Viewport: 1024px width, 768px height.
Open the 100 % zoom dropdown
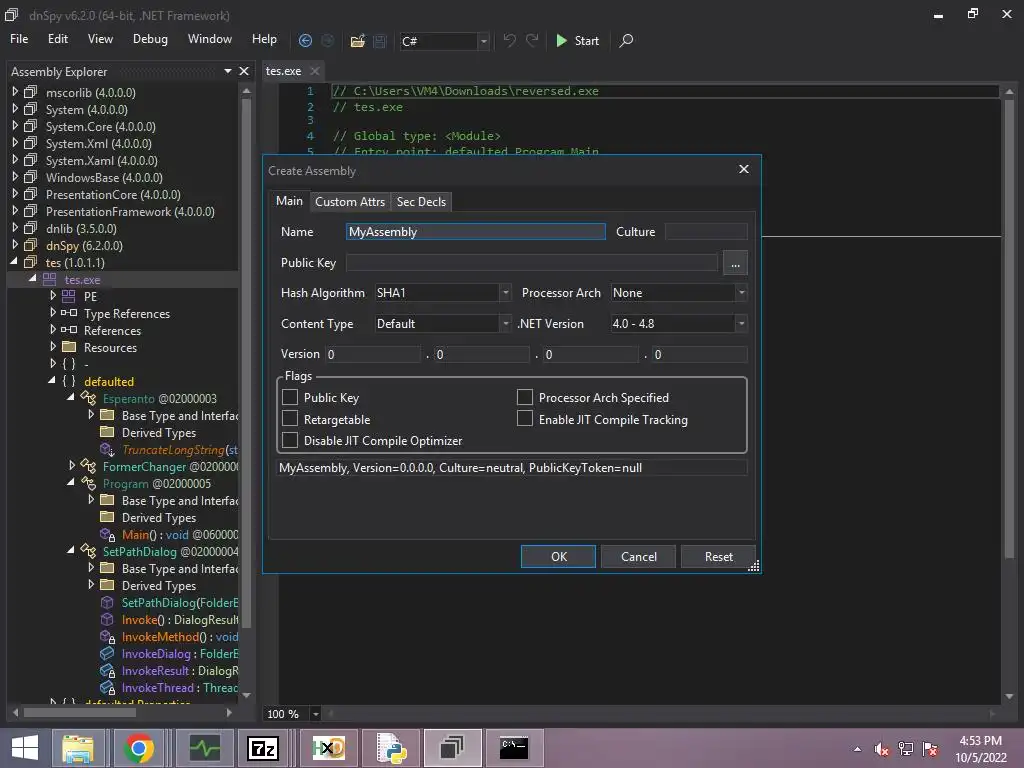click(315, 714)
